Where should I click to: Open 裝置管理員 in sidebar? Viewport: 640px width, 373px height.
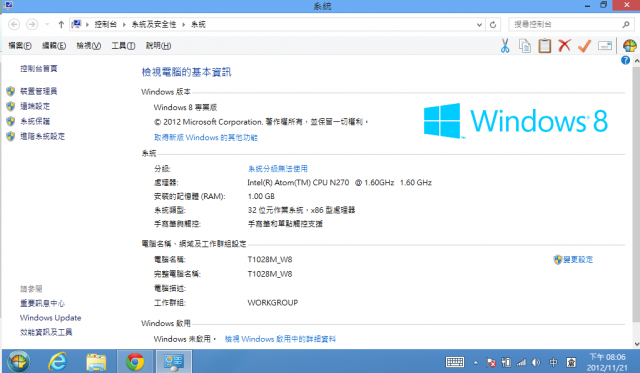39,91
